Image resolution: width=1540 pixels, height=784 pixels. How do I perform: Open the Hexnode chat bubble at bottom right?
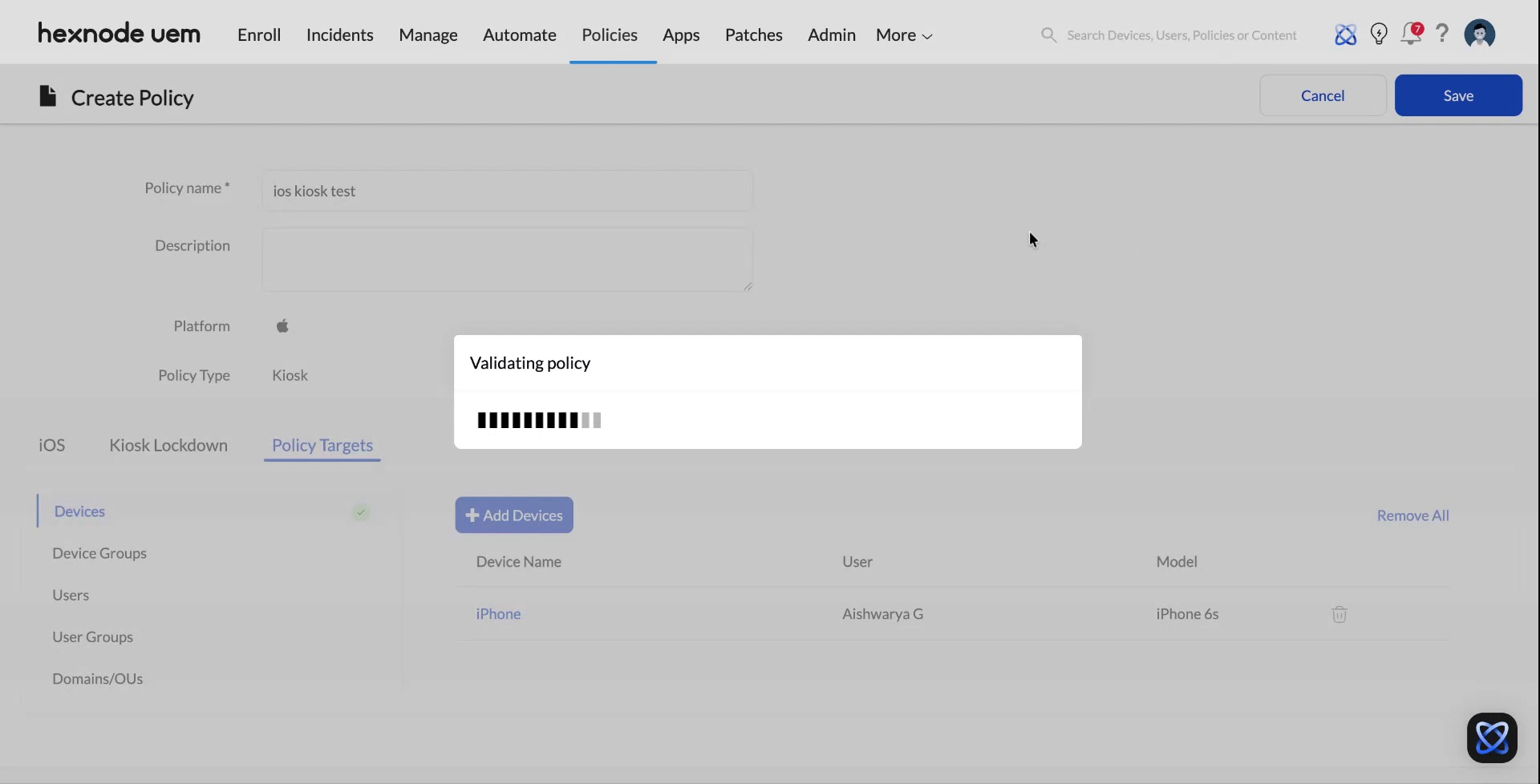click(x=1491, y=737)
